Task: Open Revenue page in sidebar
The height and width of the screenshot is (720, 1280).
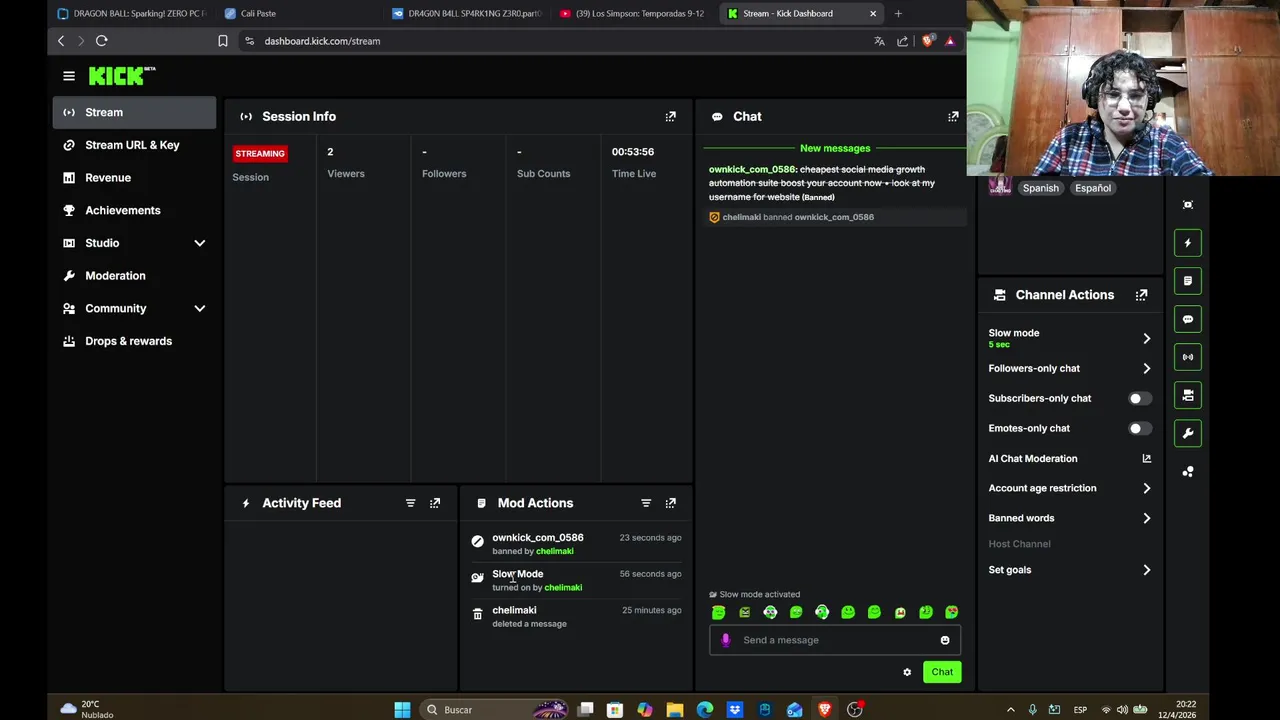Action: pyautogui.click(x=134, y=178)
